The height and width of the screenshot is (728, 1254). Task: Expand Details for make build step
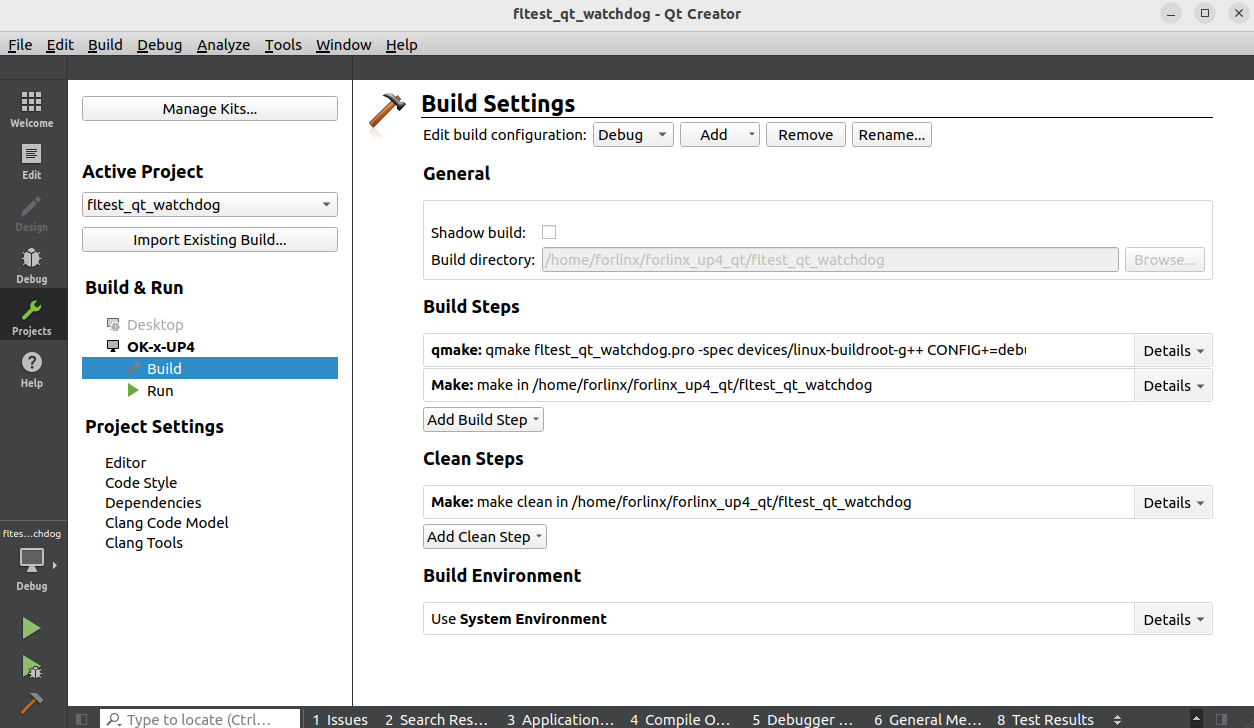[1173, 386]
